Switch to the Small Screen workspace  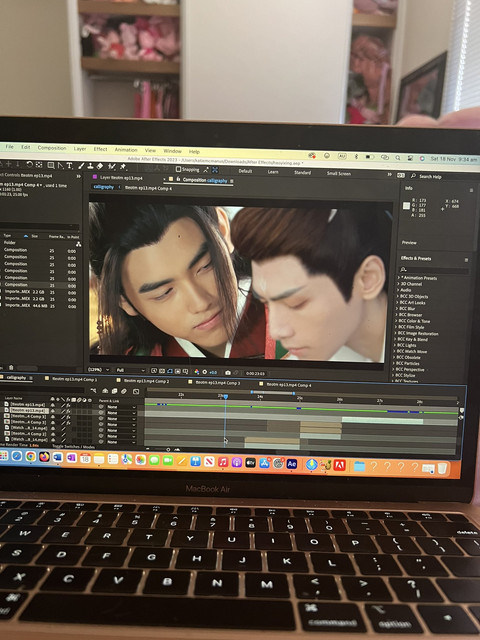coord(338,173)
